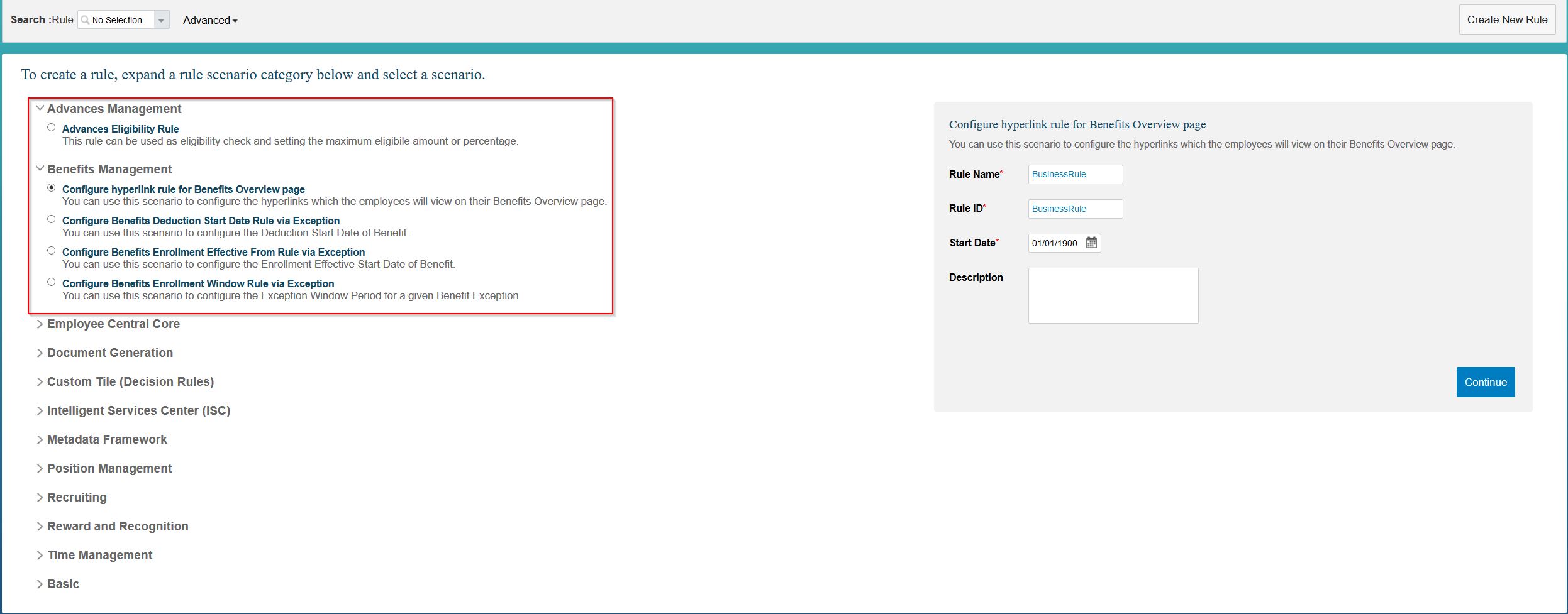
Task: Focus the Rule Name input field
Action: coord(1076,174)
